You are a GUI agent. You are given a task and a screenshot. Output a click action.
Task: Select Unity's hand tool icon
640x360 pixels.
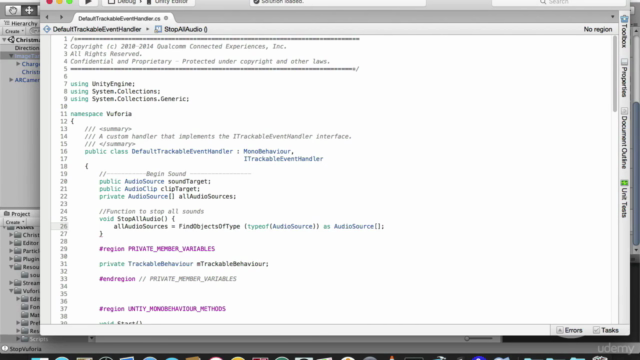(13, 10)
